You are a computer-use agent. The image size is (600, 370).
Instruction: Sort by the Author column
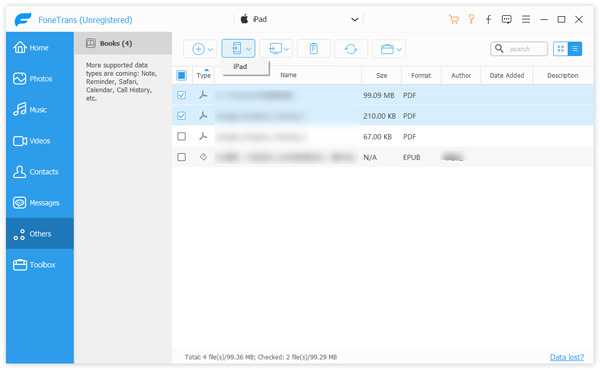coord(461,75)
